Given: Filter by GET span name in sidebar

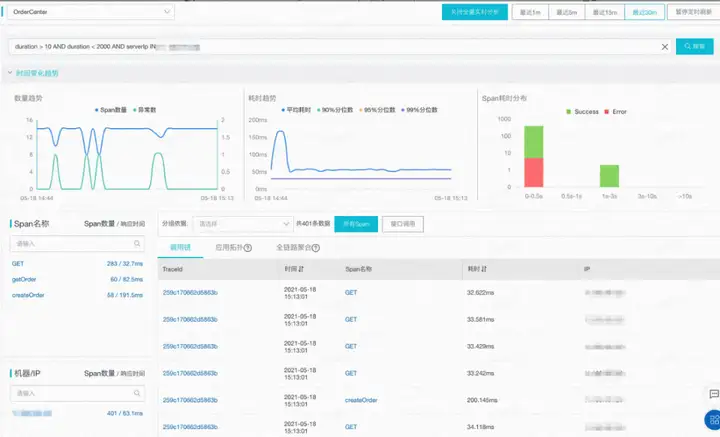Looking at the screenshot, I should (18, 264).
